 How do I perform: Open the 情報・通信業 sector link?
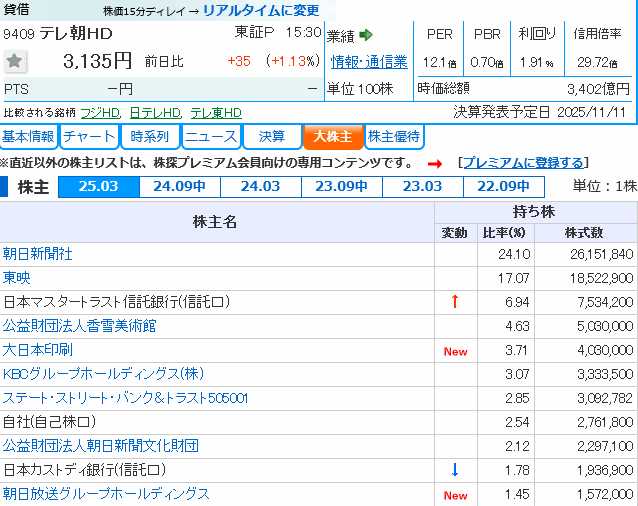point(369,62)
